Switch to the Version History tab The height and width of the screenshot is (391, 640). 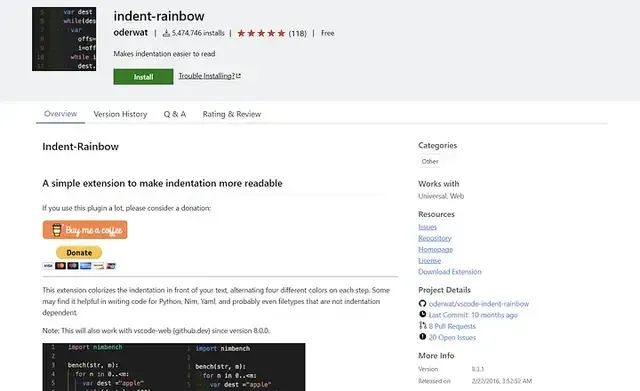pyautogui.click(x=120, y=114)
